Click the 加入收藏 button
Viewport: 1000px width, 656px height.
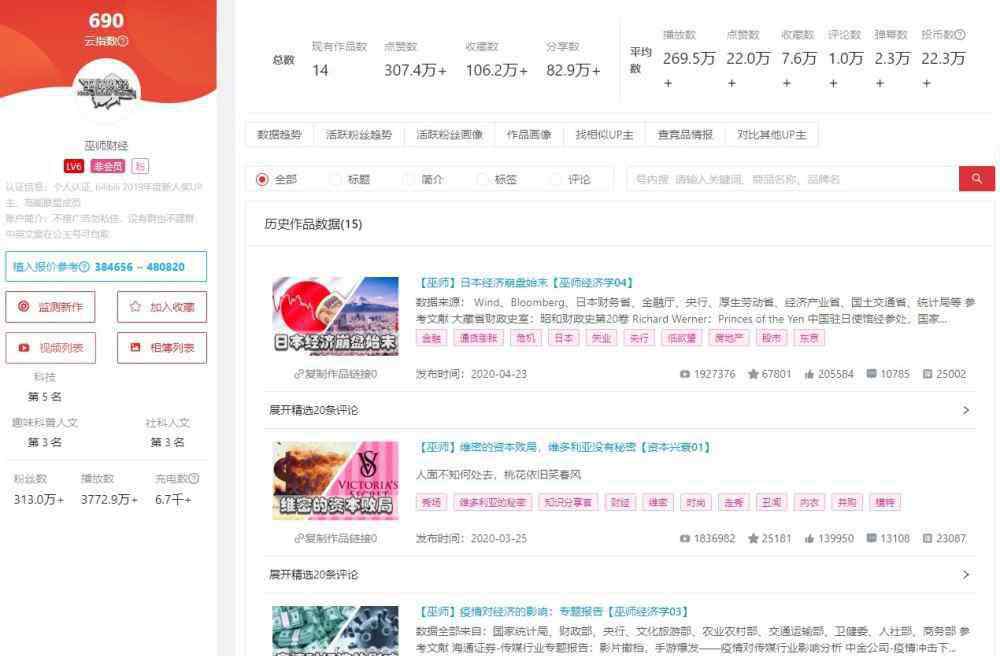[162, 307]
